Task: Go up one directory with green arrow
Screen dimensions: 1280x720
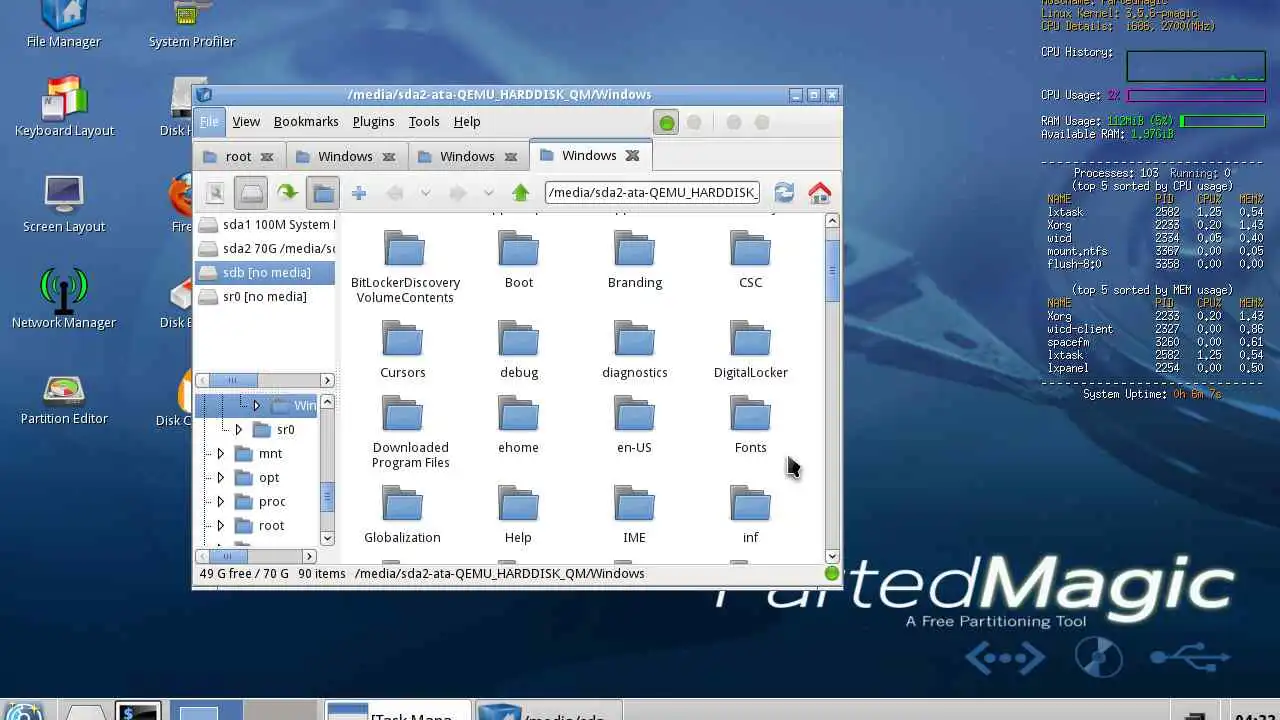Action: [x=520, y=193]
